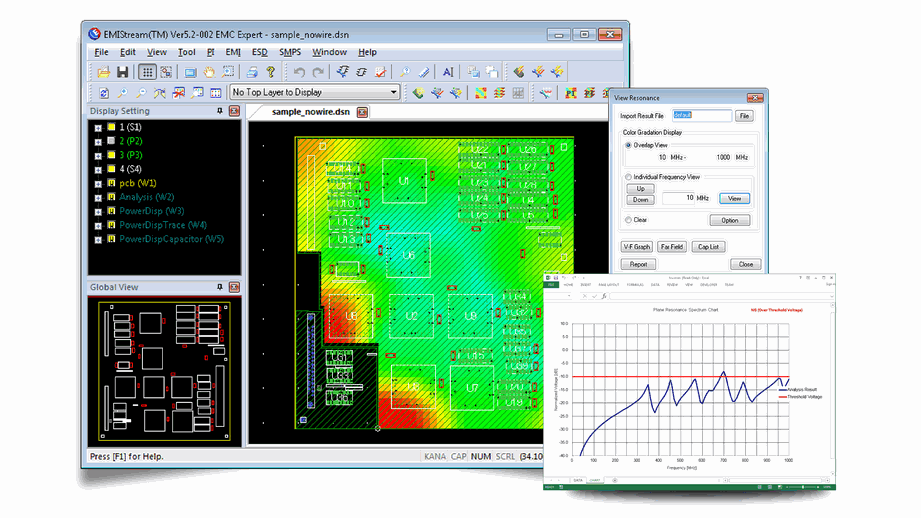Click the checklist icon with red checkmark
Screen dimensions: 921x518
tap(381, 72)
